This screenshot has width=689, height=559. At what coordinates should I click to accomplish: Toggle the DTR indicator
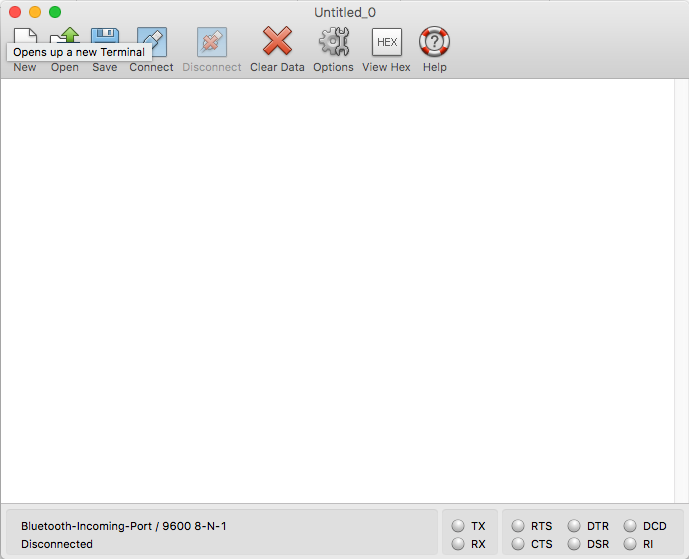point(574,526)
